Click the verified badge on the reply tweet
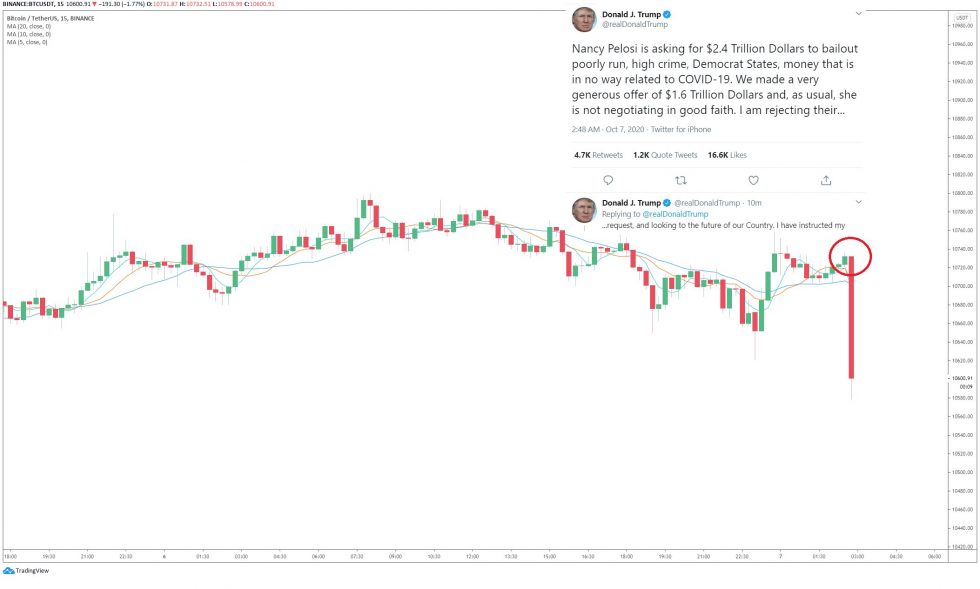 click(668, 202)
